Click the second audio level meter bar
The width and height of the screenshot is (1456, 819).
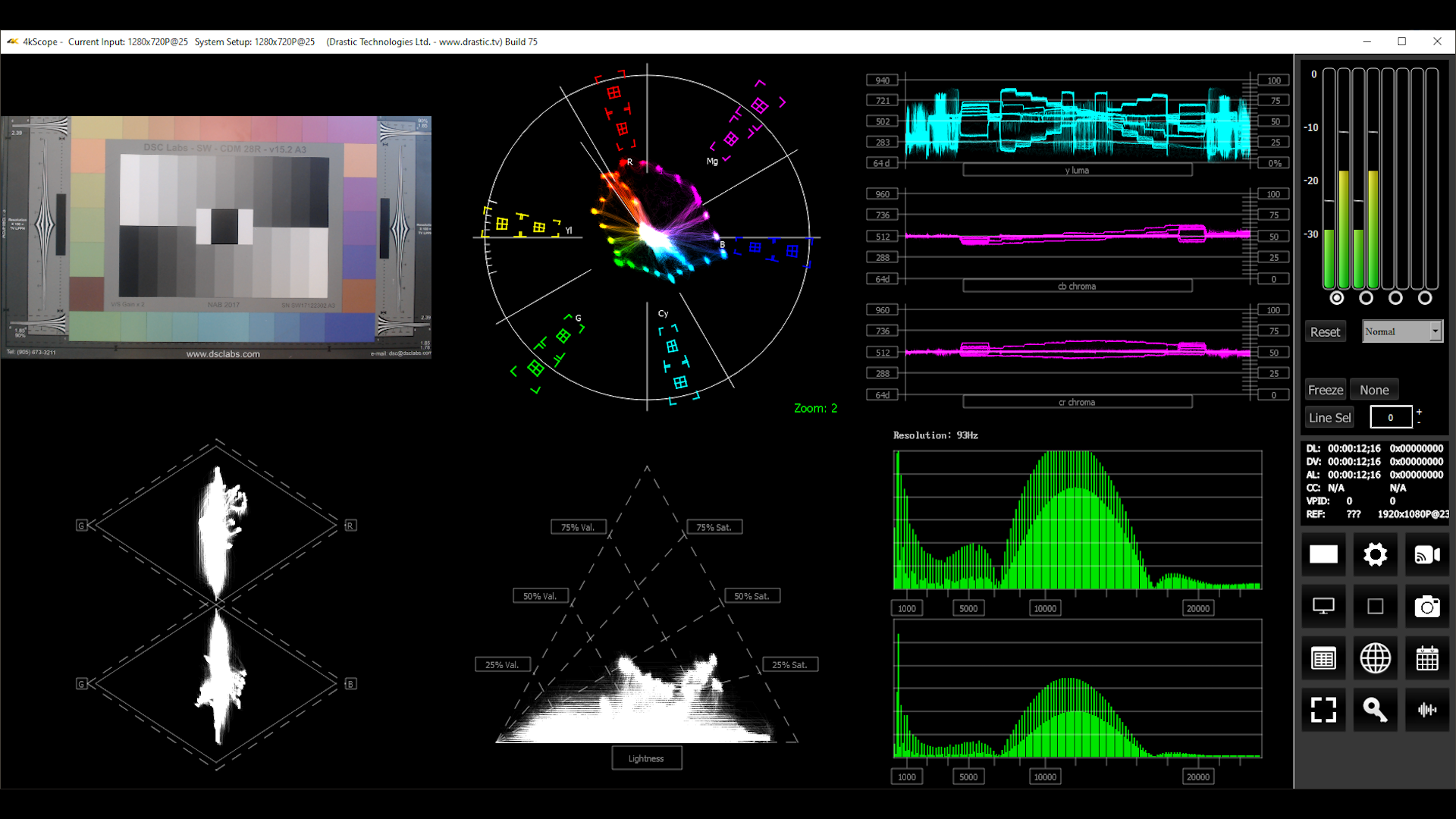coord(1344,178)
